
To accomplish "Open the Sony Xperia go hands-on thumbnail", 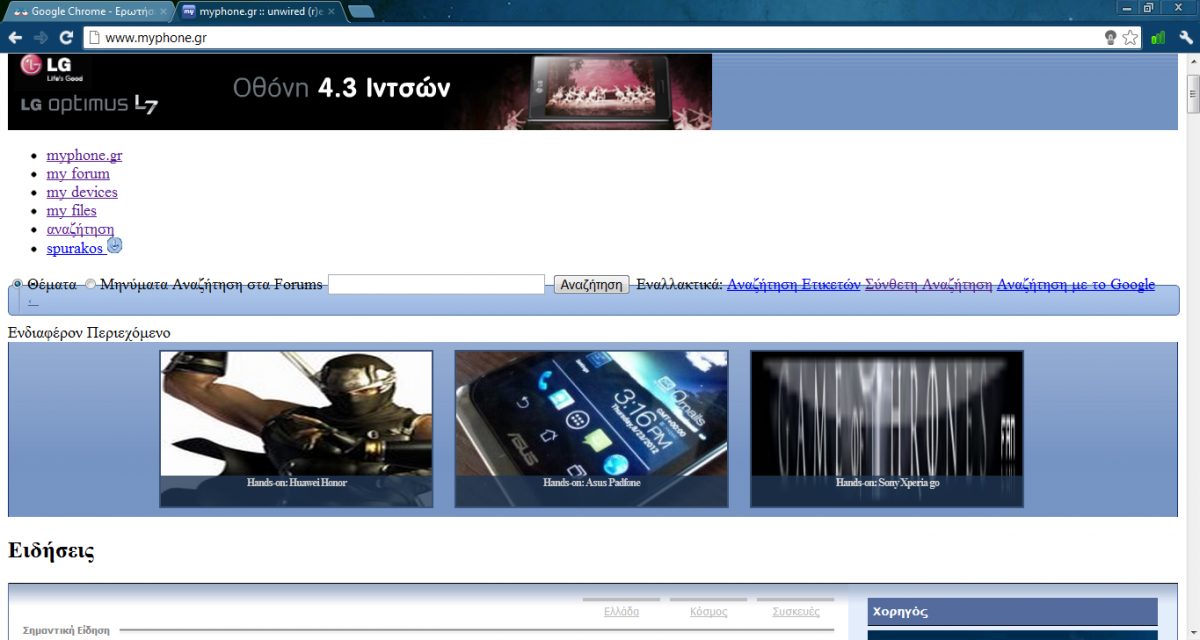I will 887,429.
